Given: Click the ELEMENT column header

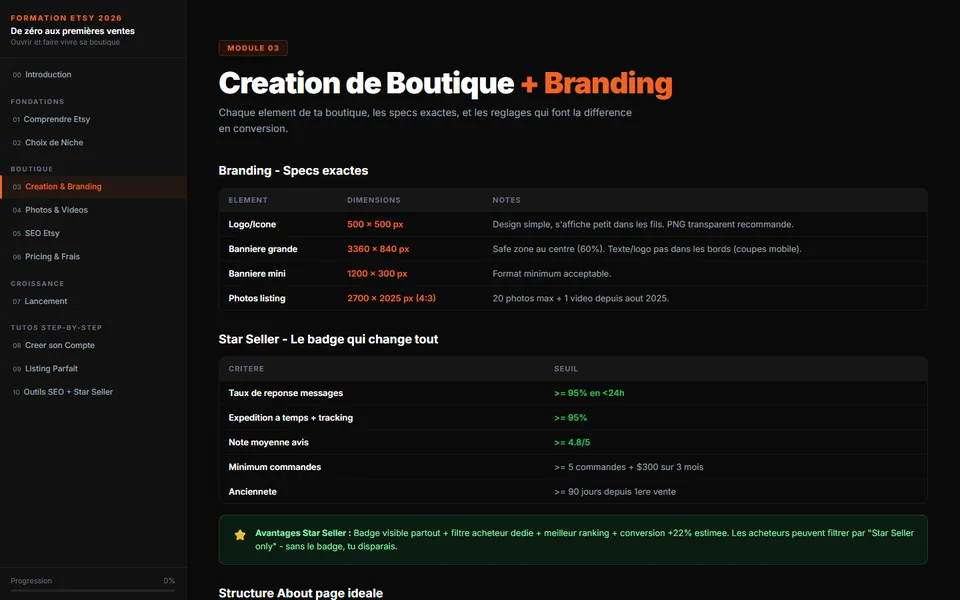Looking at the screenshot, I should [x=248, y=200].
